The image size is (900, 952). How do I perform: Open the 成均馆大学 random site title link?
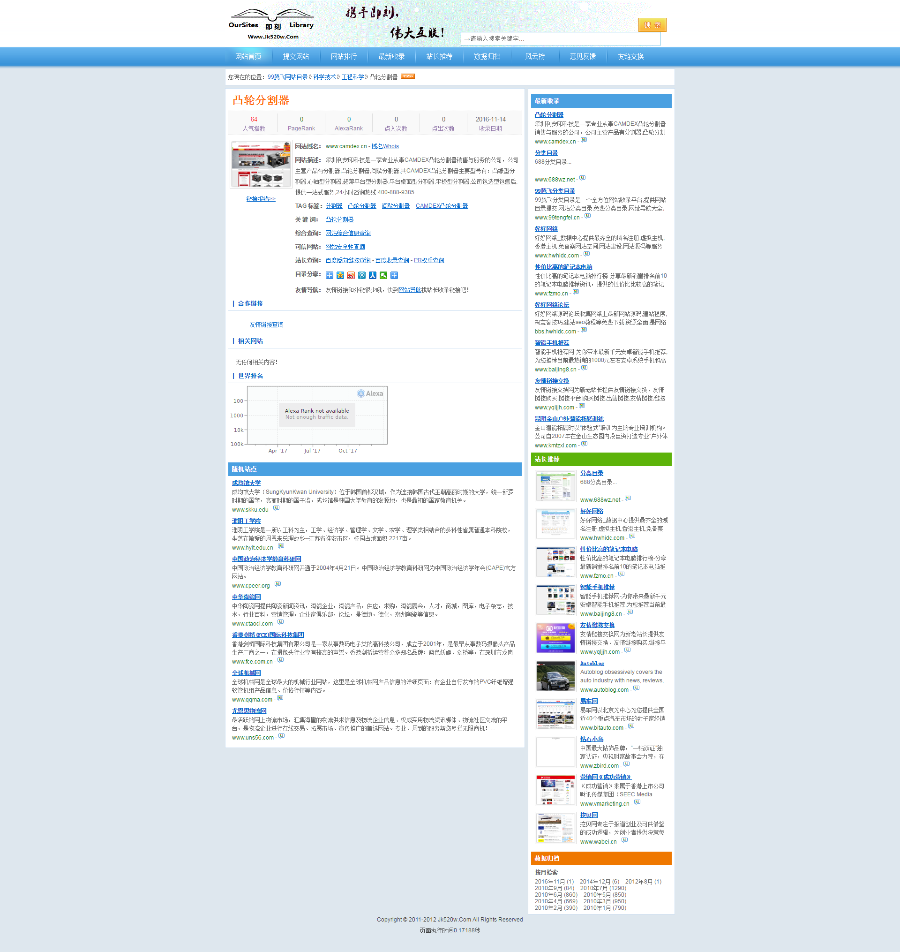pos(246,483)
